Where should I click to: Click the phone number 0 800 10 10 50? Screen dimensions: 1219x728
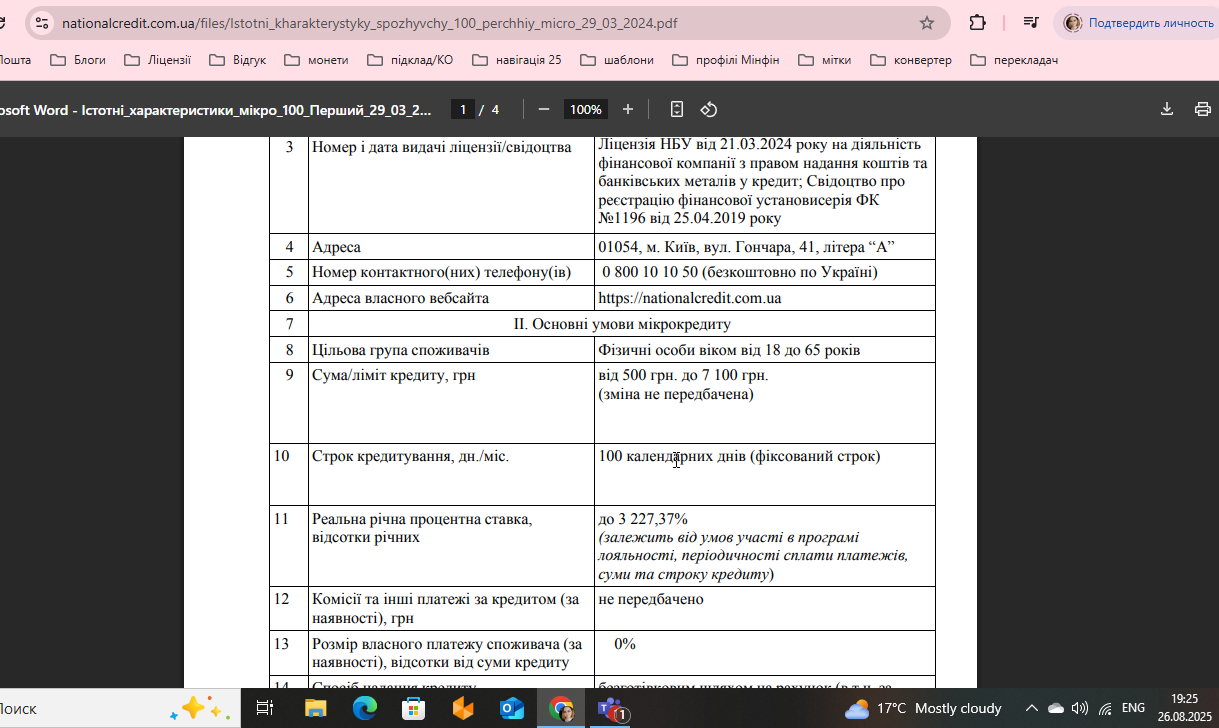pos(648,272)
